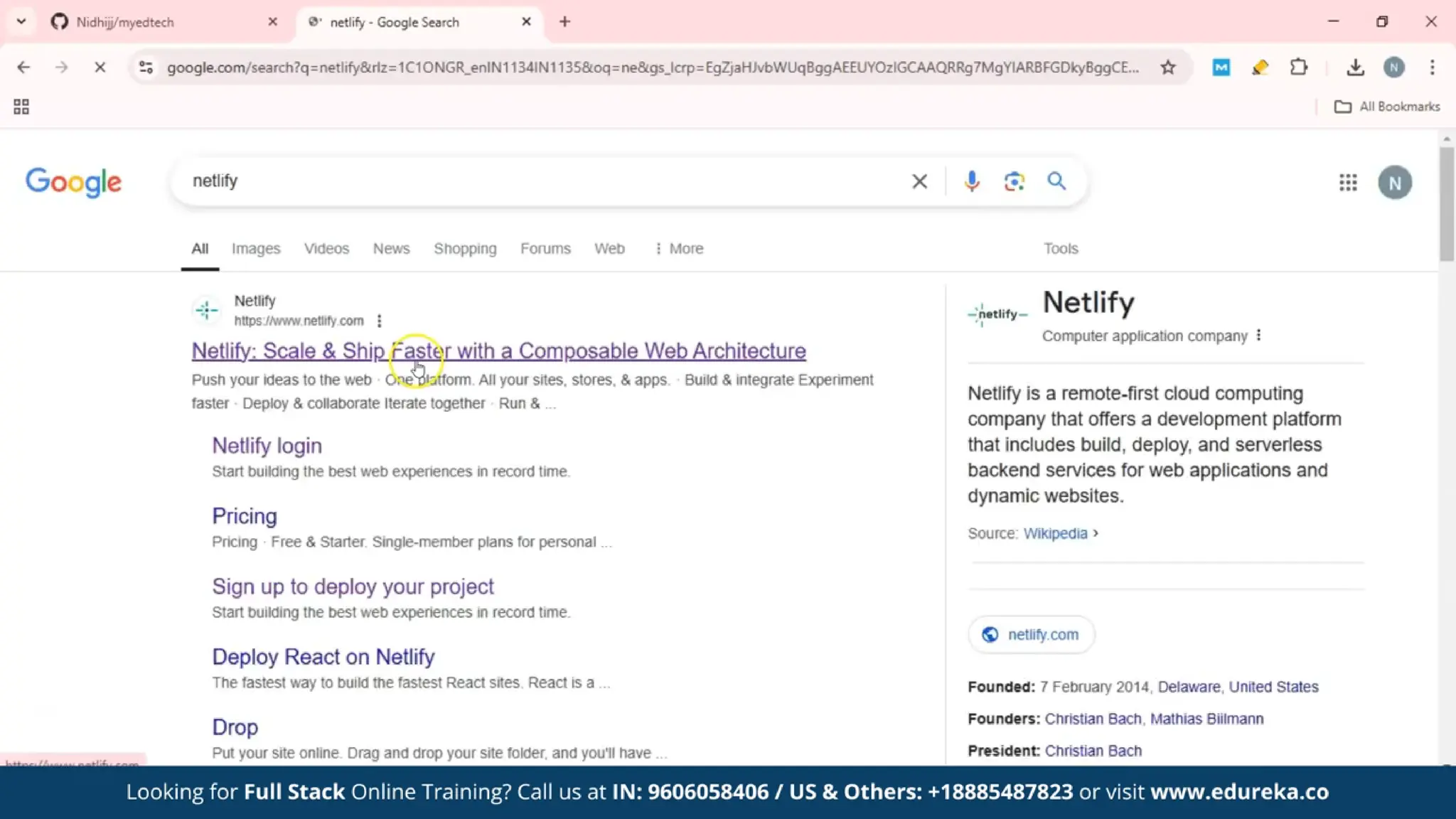The height and width of the screenshot is (819, 1456).
Task: Open the tab search dropdown arrow
Action: pos(21,21)
